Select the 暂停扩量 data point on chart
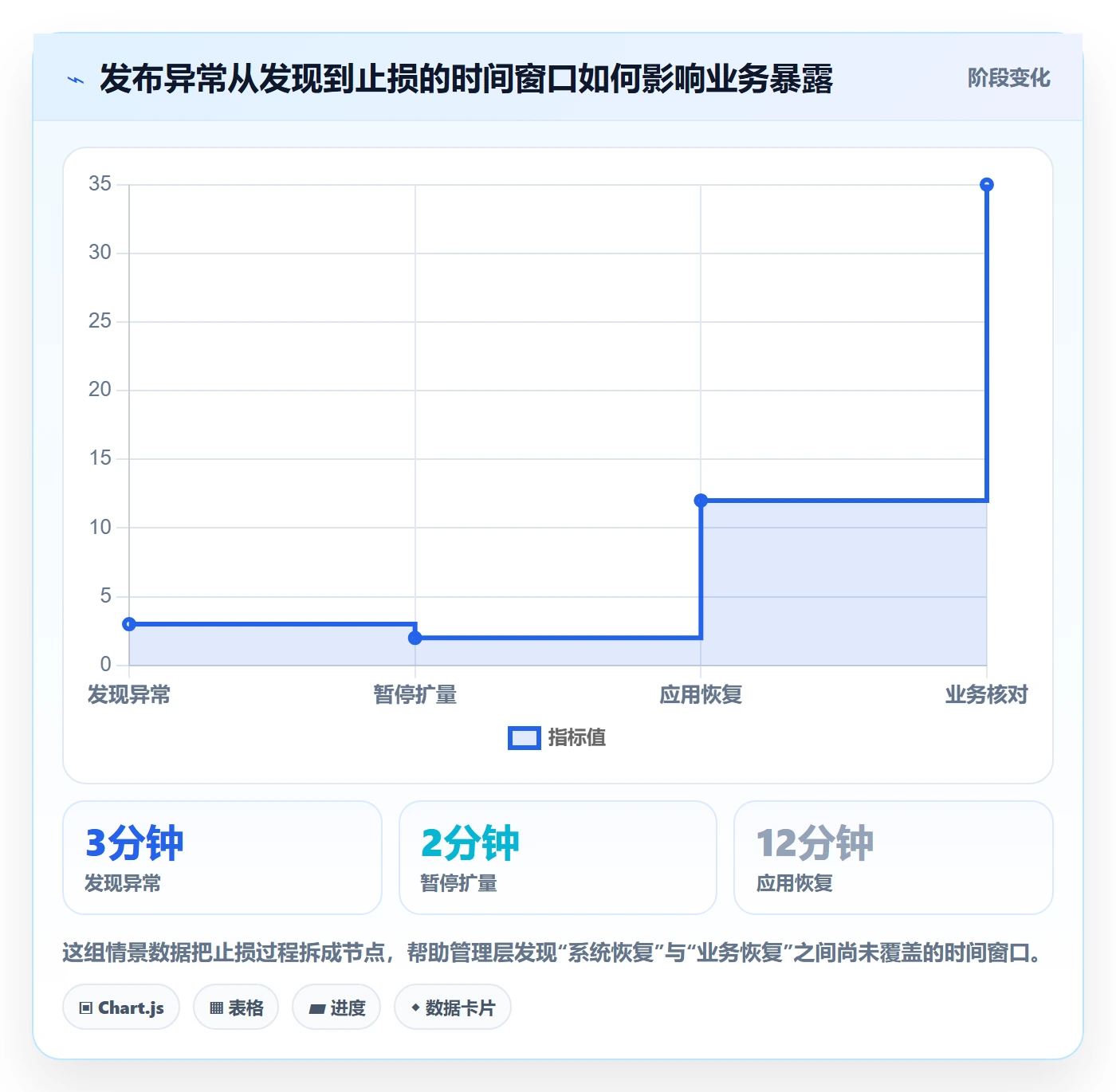1116x1092 pixels. tap(415, 638)
